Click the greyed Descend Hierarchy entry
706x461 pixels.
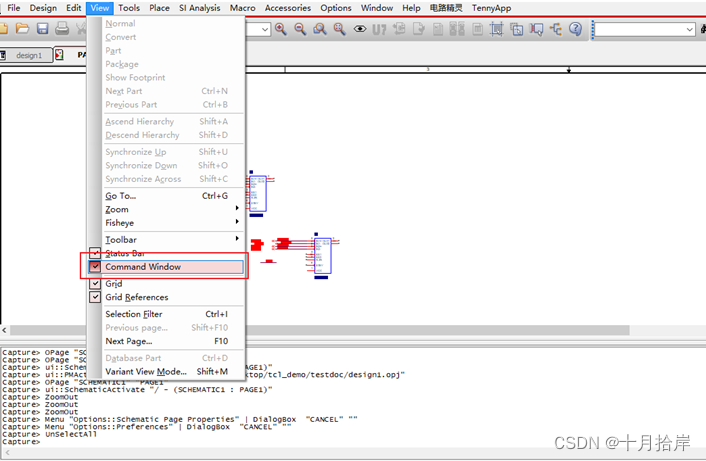[x=173, y=135]
